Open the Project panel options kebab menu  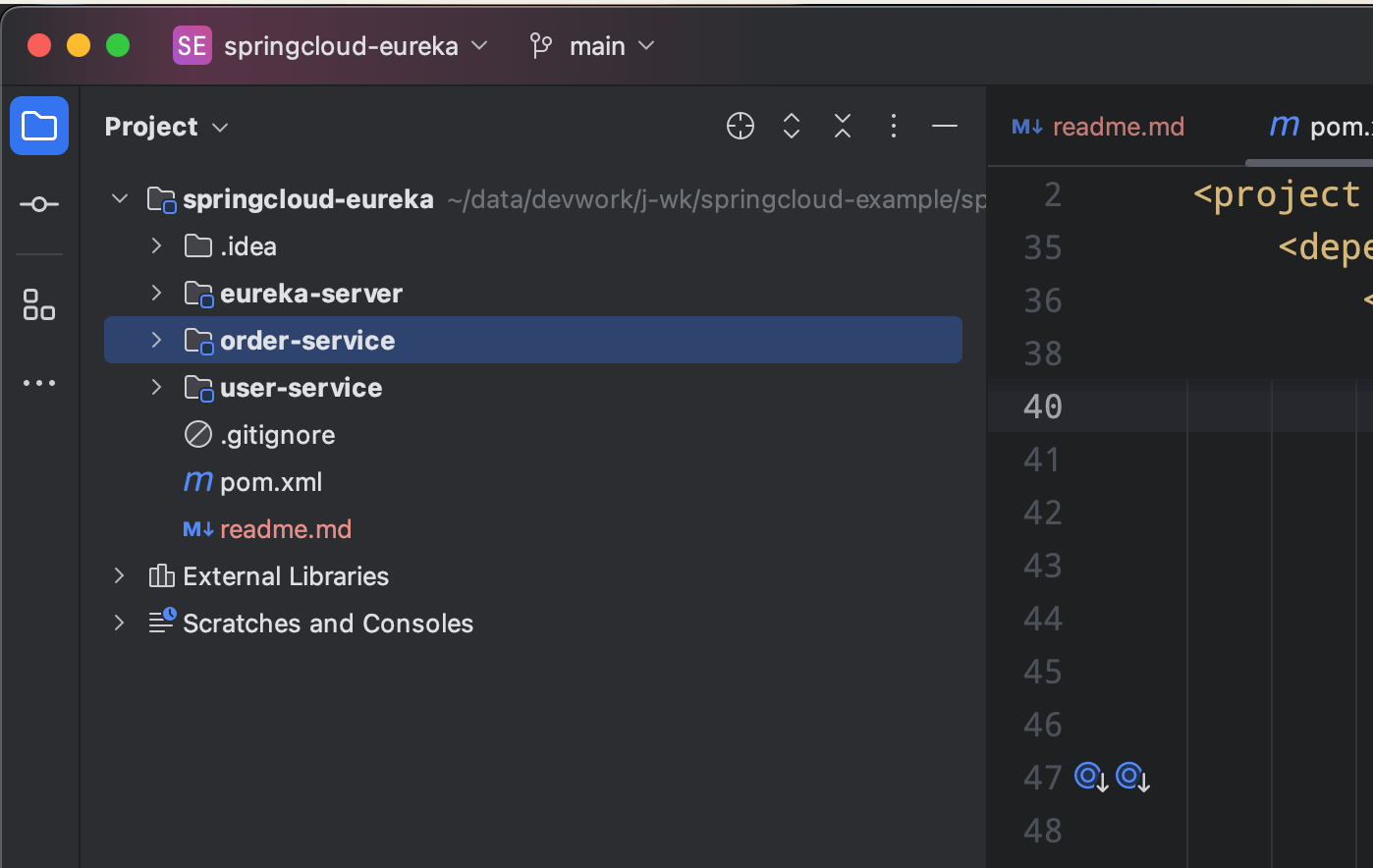893,126
